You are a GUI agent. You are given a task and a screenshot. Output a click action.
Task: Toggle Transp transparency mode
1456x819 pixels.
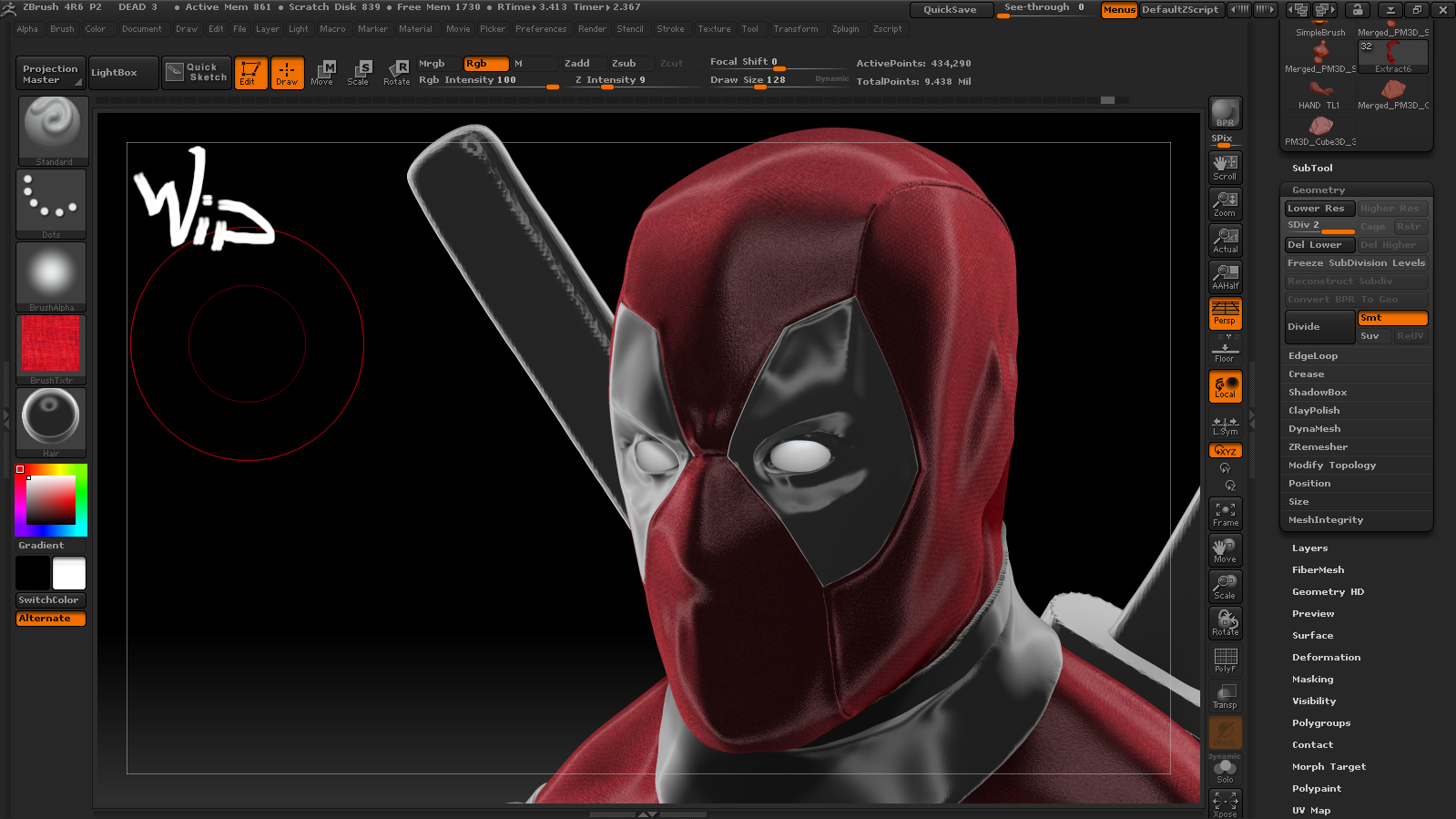(1226, 696)
